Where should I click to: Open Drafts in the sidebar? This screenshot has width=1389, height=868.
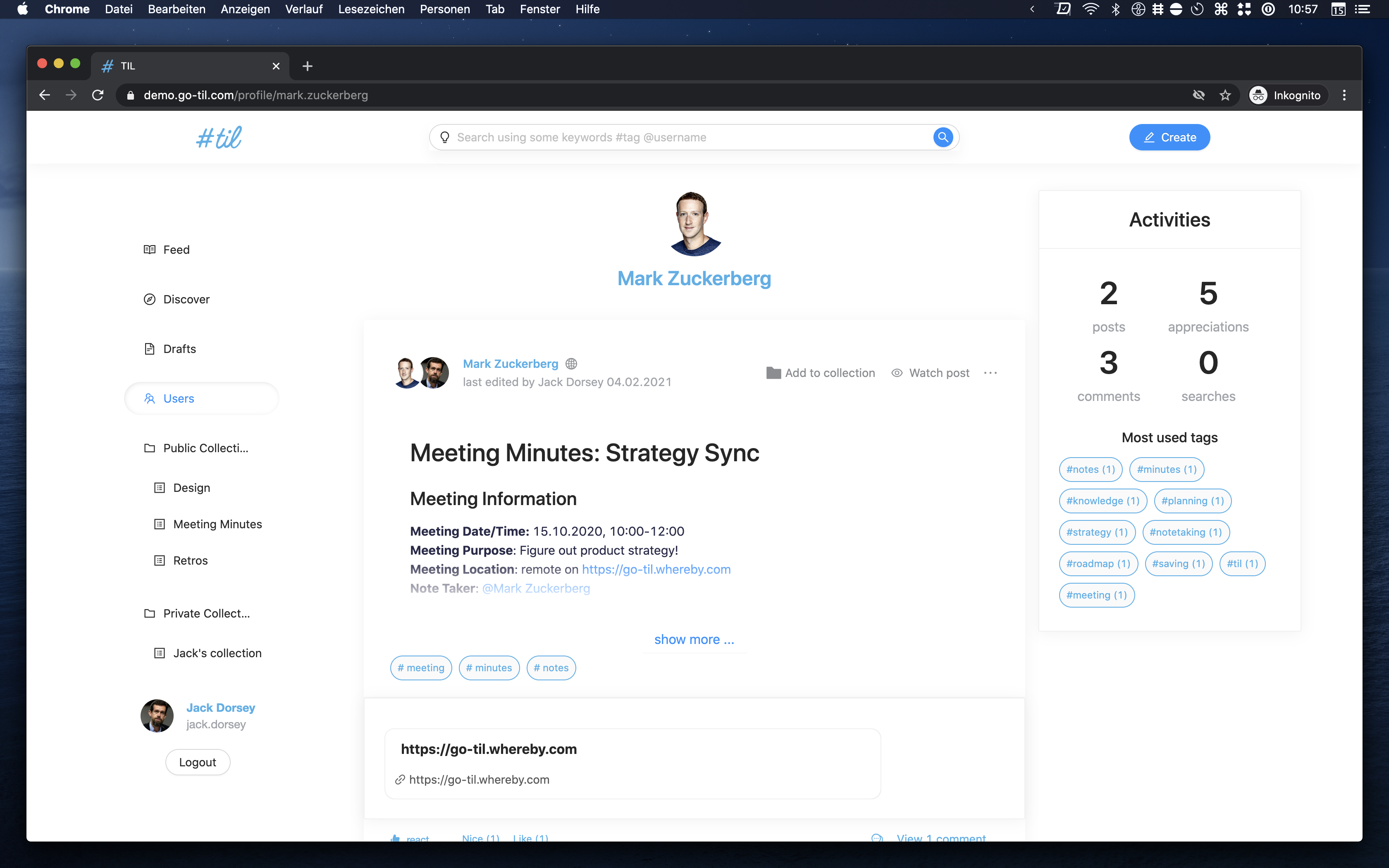(179, 349)
